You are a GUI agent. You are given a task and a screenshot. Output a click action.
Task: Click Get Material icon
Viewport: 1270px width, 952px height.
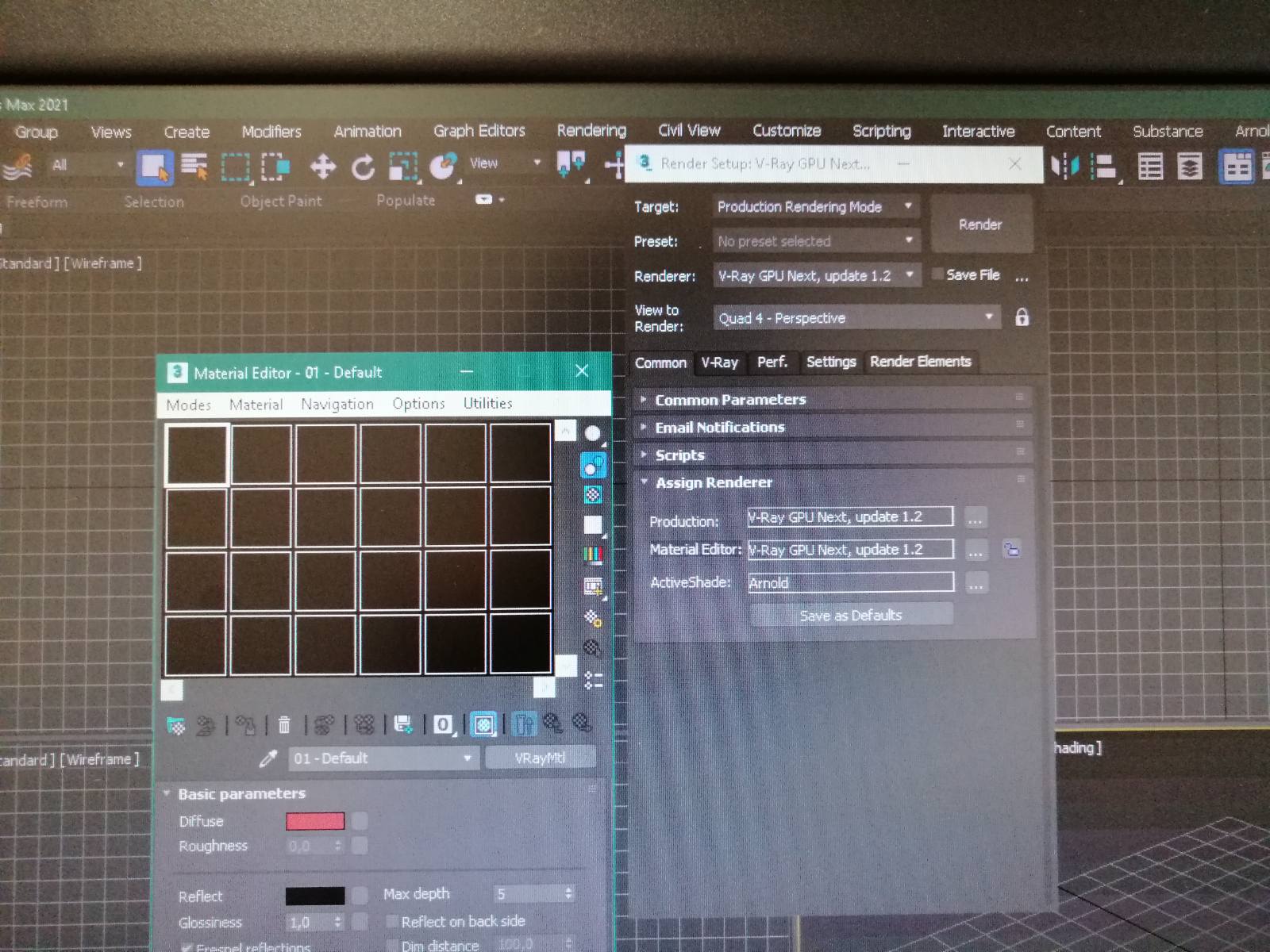pos(176,725)
